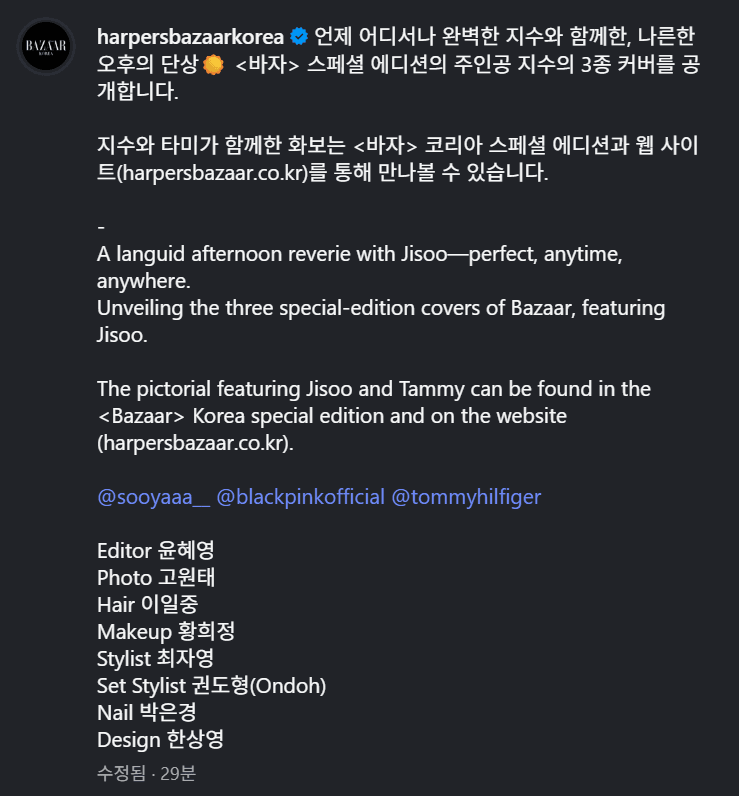Click the Hair 이일중 credit line
The height and width of the screenshot is (796, 747).
pyautogui.click(x=149, y=604)
